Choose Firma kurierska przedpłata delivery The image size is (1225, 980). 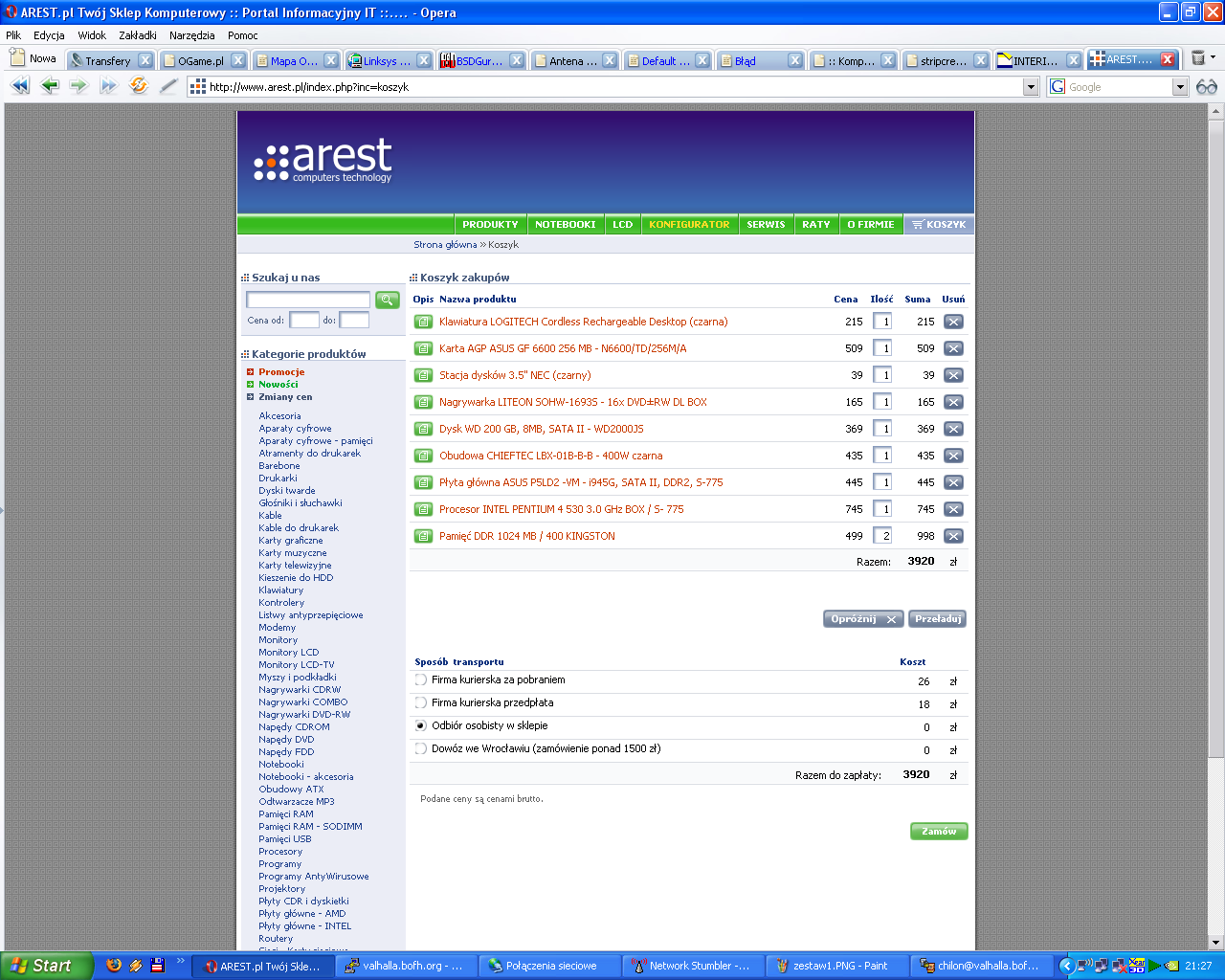pyautogui.click(x=421, y=703)
